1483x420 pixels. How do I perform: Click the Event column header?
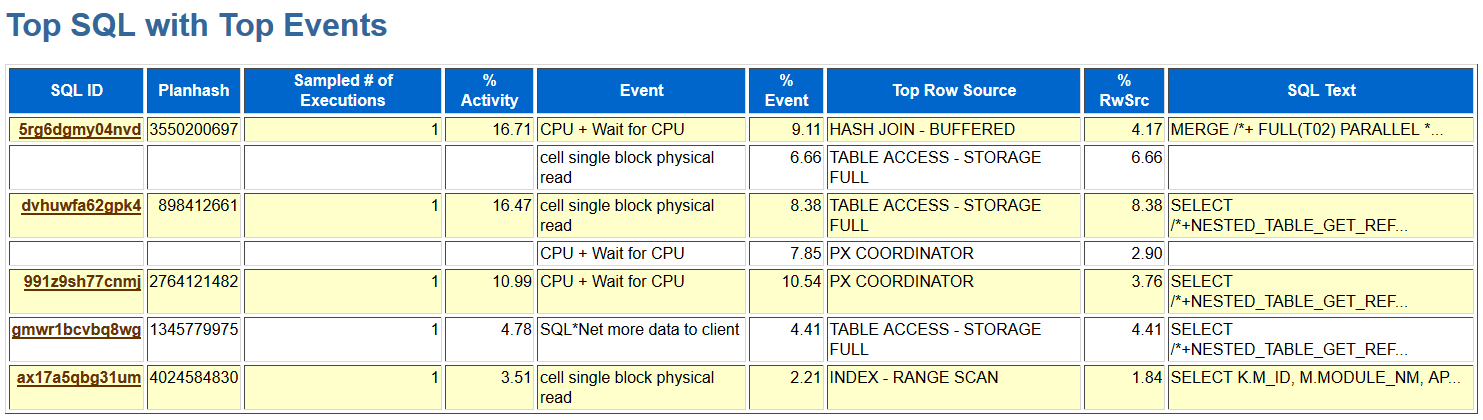click(x=641, y=90)
